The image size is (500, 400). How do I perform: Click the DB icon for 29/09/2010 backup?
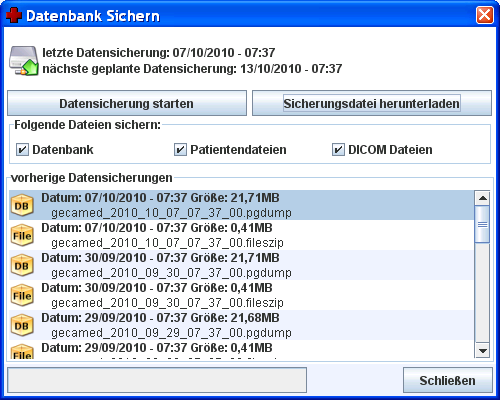(x=22, y=325)
